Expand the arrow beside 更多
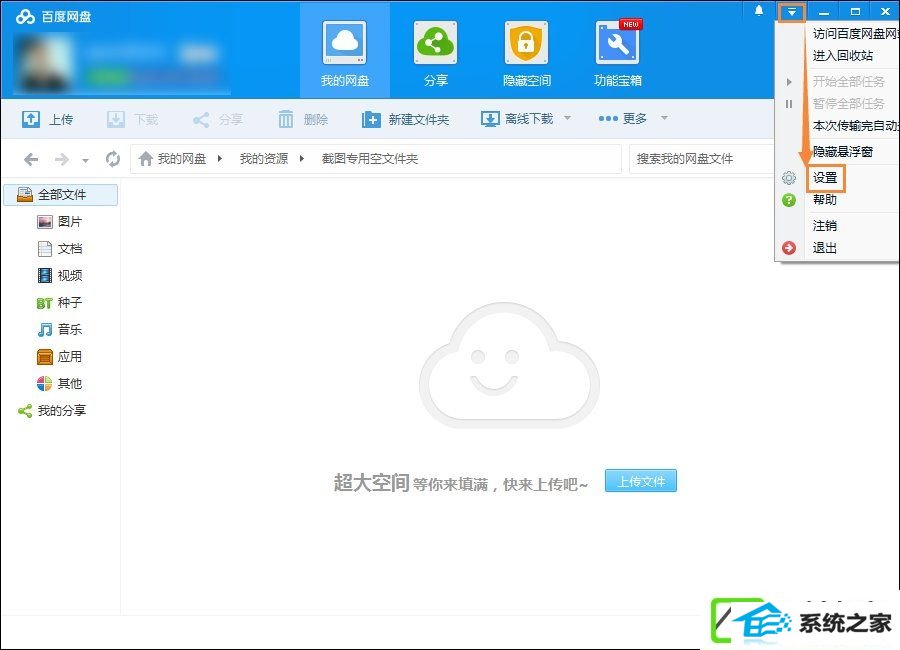Screen dimensions: 900x650 [x=664, y=118]
